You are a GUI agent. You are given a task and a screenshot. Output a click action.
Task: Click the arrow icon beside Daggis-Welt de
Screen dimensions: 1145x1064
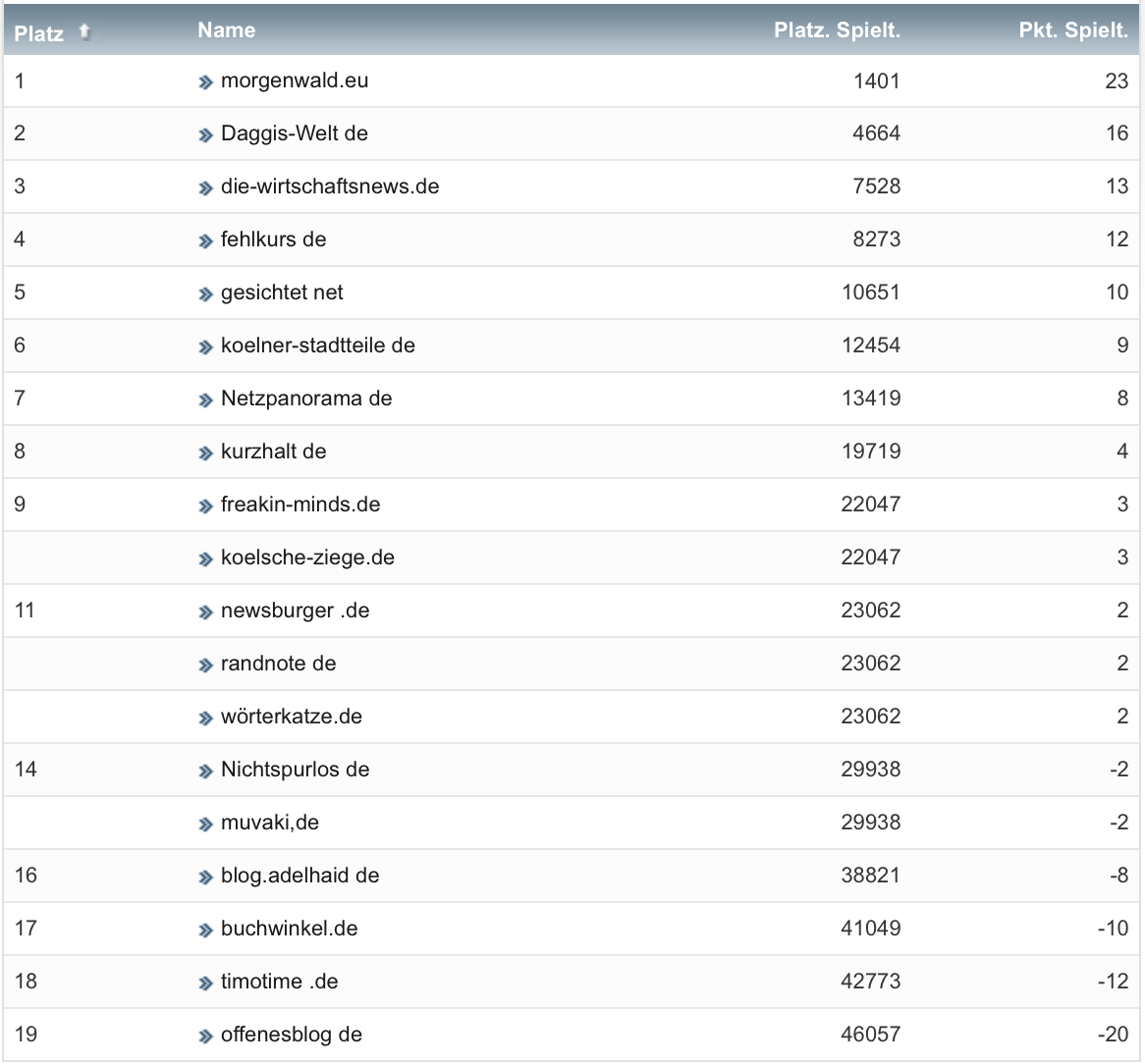pos(205,135)
